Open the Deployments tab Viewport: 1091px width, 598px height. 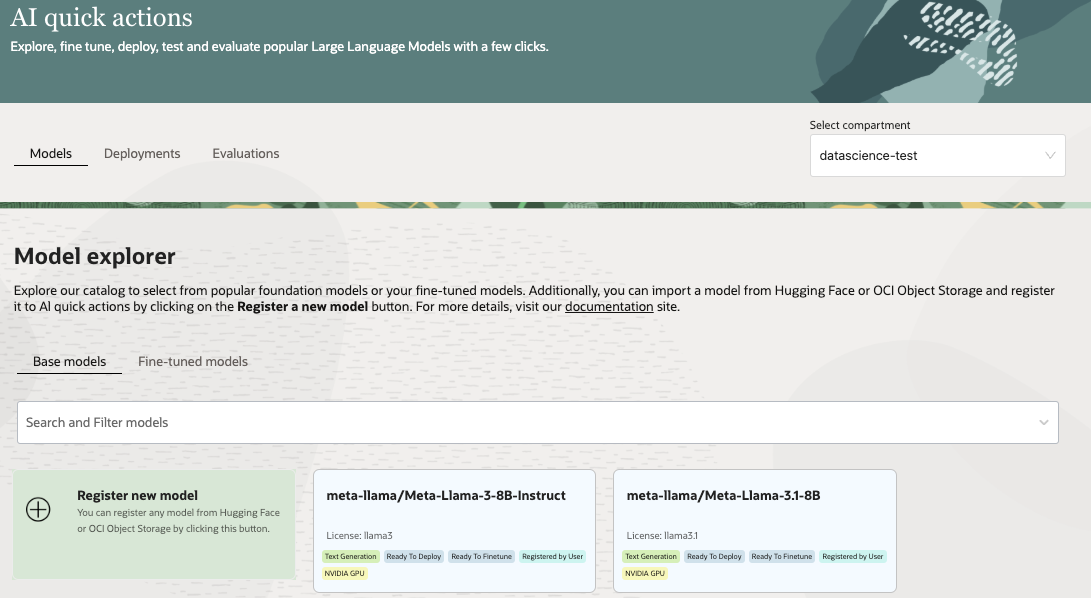pyautogui.click(x=142, y=153)
